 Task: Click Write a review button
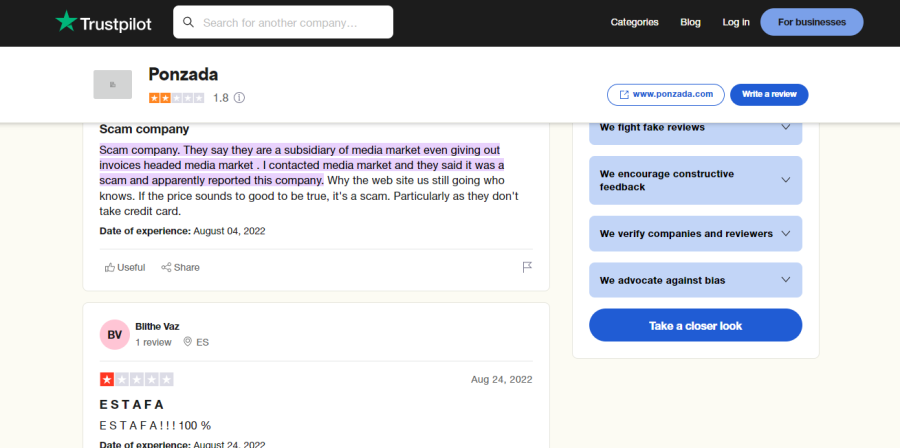[x=769, y=95]
